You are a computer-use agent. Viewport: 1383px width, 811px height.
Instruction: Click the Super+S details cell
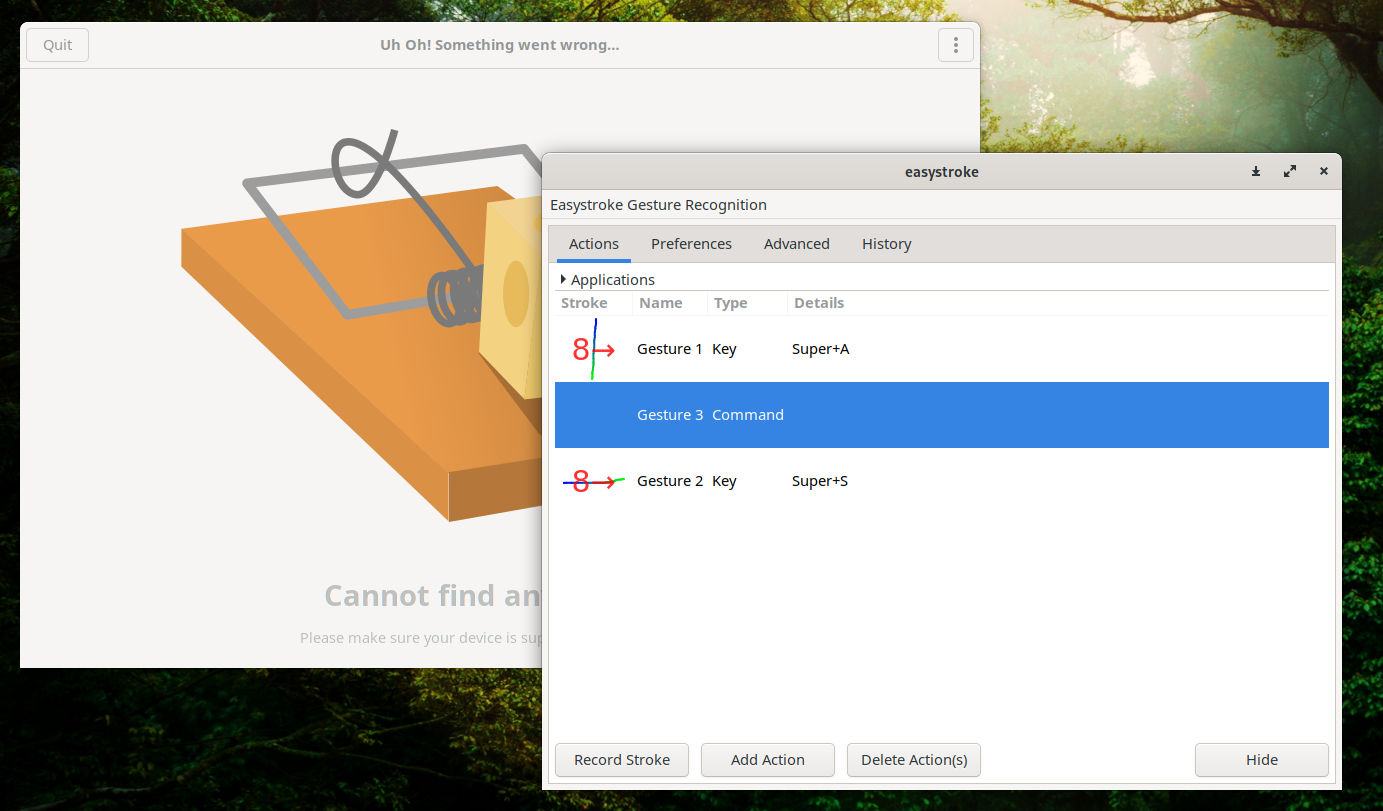point(820,481)
